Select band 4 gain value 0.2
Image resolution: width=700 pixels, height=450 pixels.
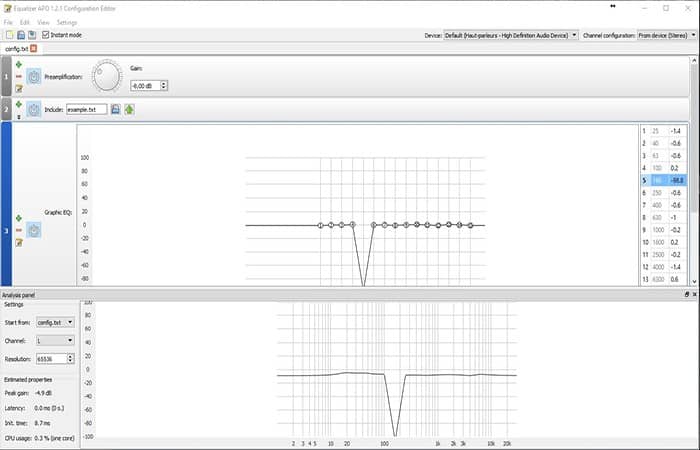coord(677,168)
